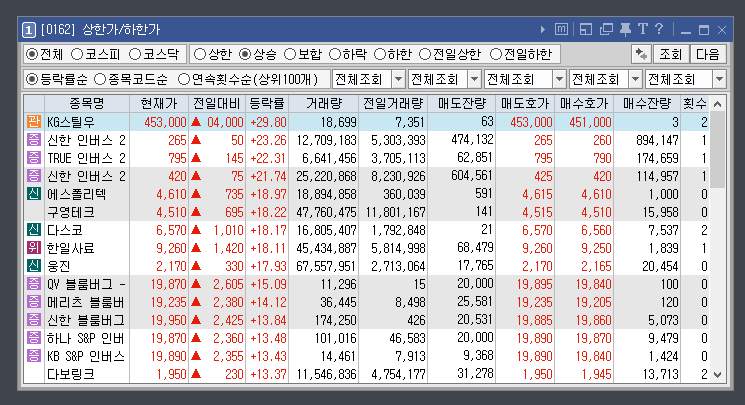
Task: Select the 전체 market radio button
Action: click(x=32, y=54)
